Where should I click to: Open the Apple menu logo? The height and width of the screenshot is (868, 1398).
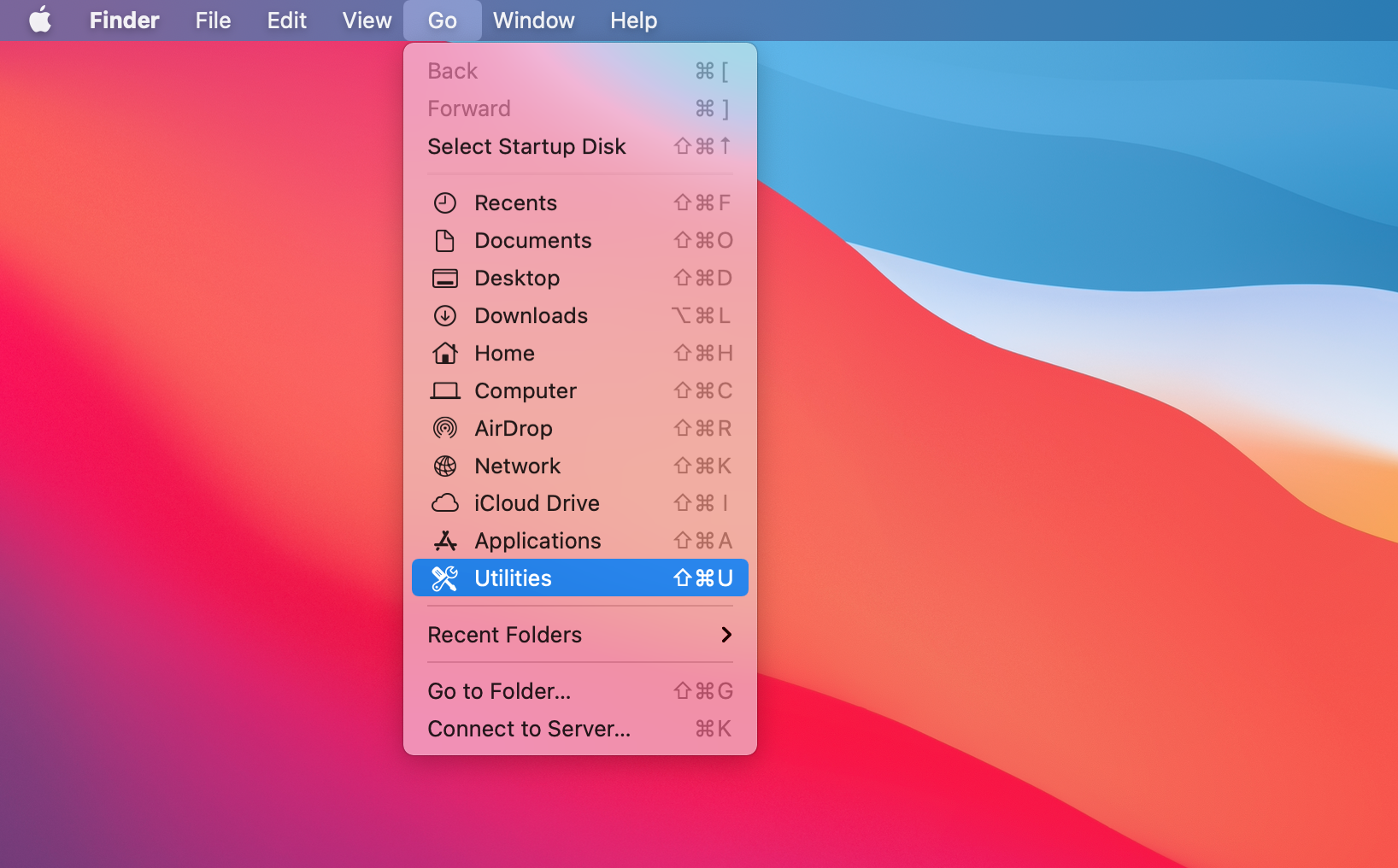click(x=40, y=20)
